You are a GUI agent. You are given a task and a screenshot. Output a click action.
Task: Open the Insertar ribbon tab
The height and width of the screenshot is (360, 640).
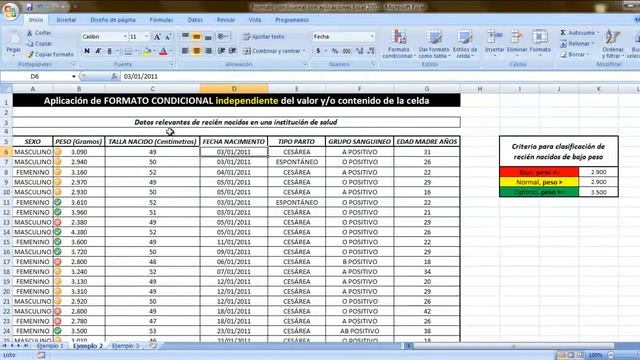[x=66, y=20]
